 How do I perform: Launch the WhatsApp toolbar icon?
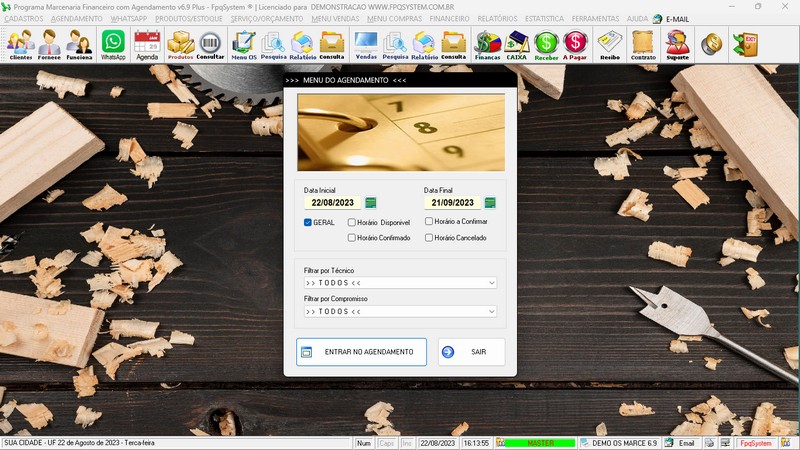pos(113,45)
